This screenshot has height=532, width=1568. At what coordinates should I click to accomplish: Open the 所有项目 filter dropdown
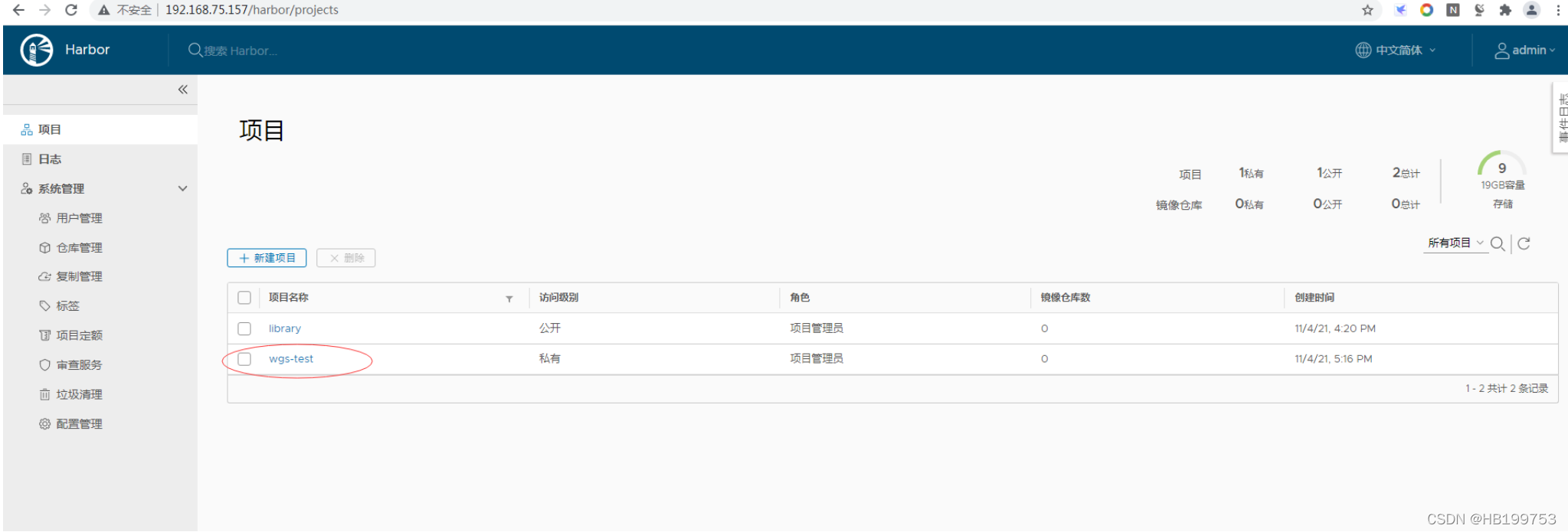(x=1455, y=243)
